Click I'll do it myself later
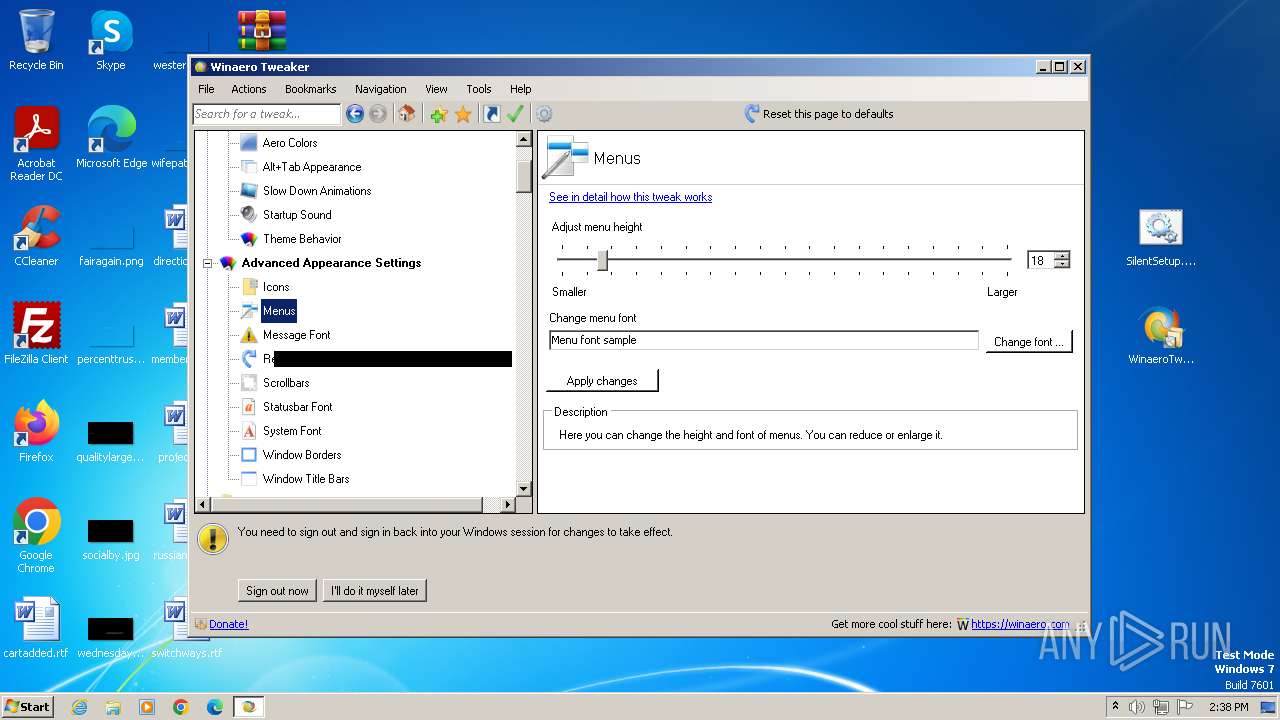Image resolution: width=1280 pixels, height=720 pixels. (375, 591)
